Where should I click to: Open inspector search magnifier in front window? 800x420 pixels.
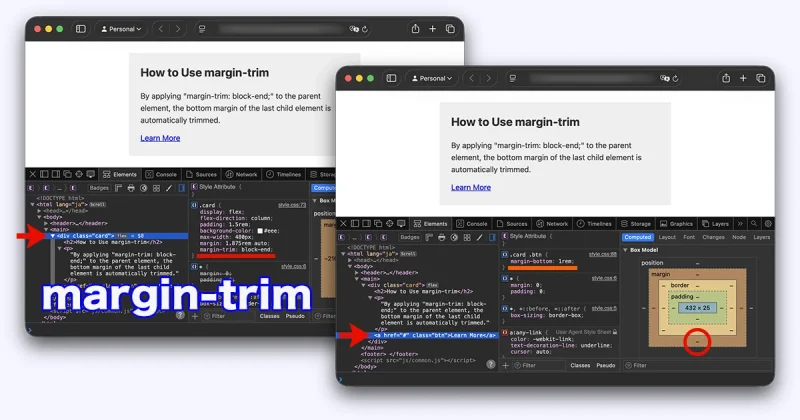(x=754, y=224)
